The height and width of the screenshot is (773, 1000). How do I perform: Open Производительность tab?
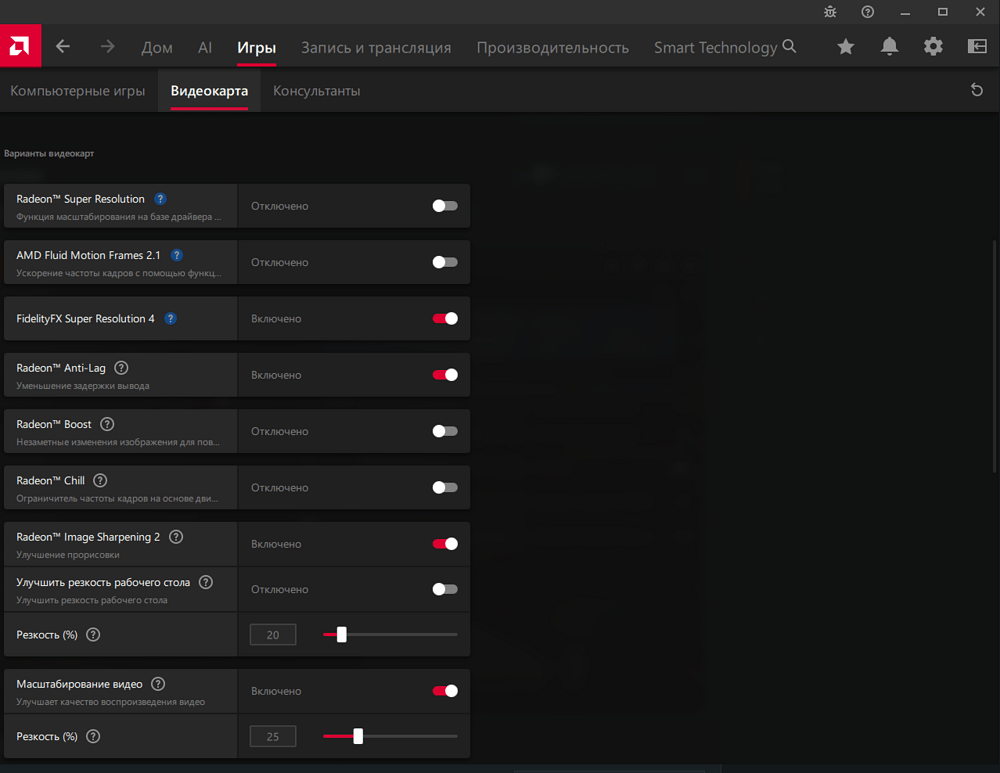click(552, 47)
